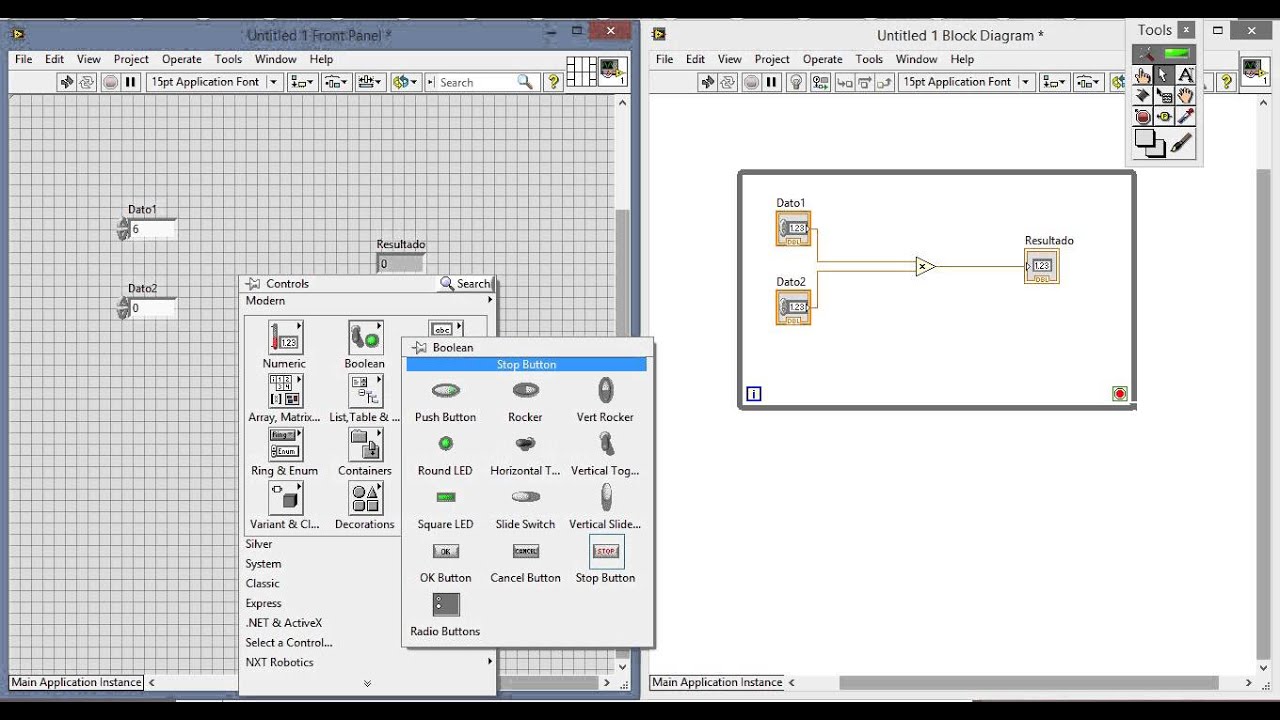The height and width of the screenshot is (720, 1280).
Task: Open Reorder dropdown on Front Panel
Action: point(405,82)
